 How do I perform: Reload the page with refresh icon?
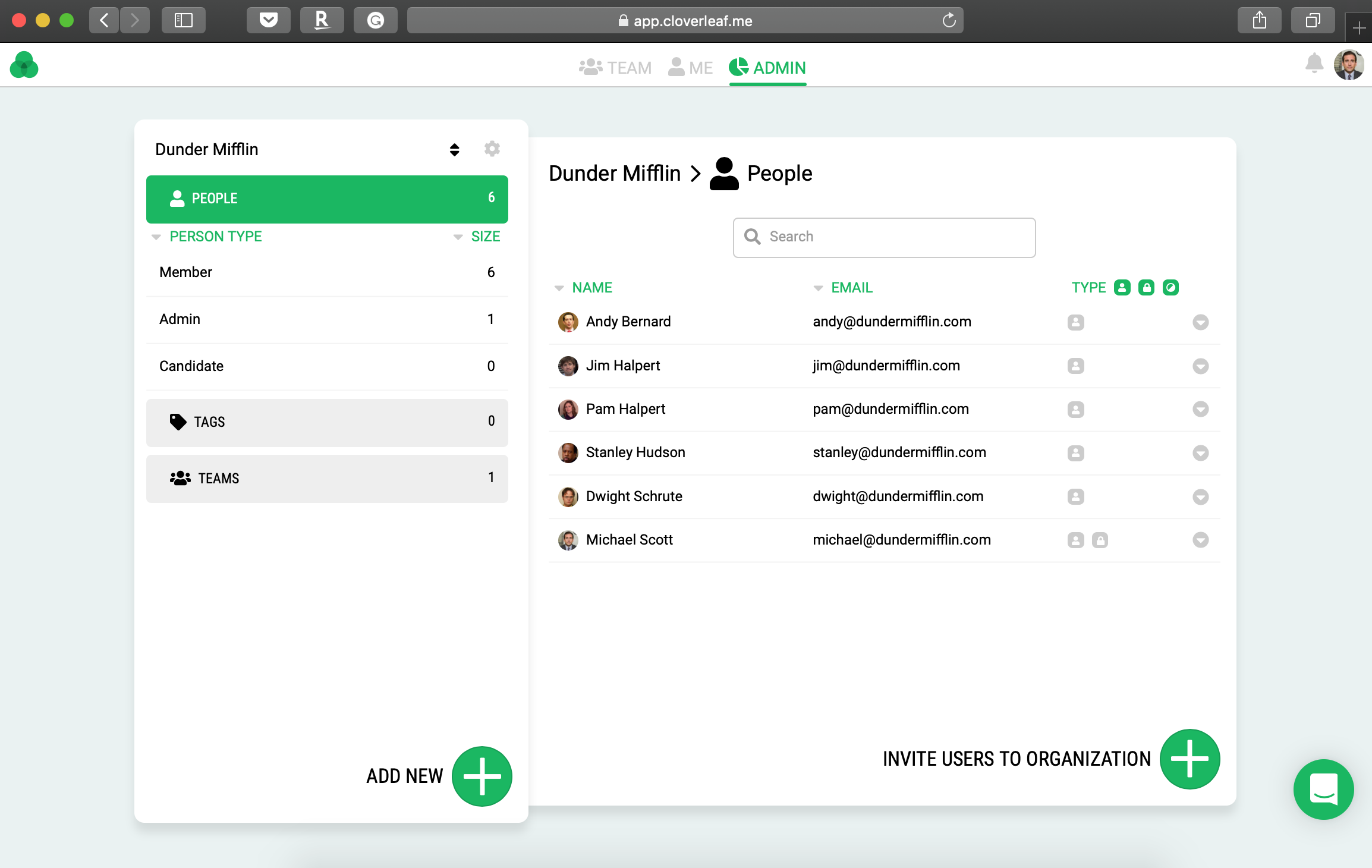point(949,20)
